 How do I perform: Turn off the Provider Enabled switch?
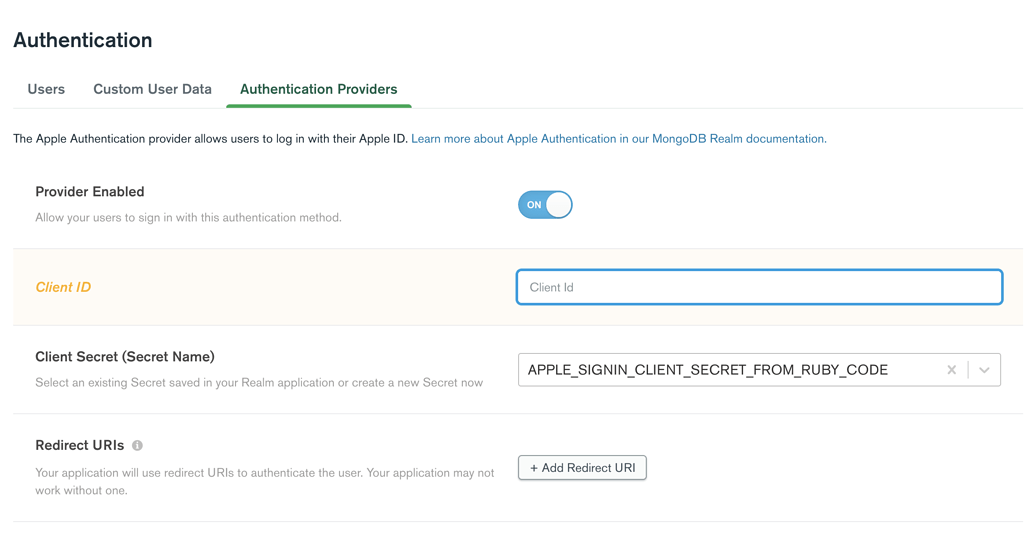click(545, 205)
